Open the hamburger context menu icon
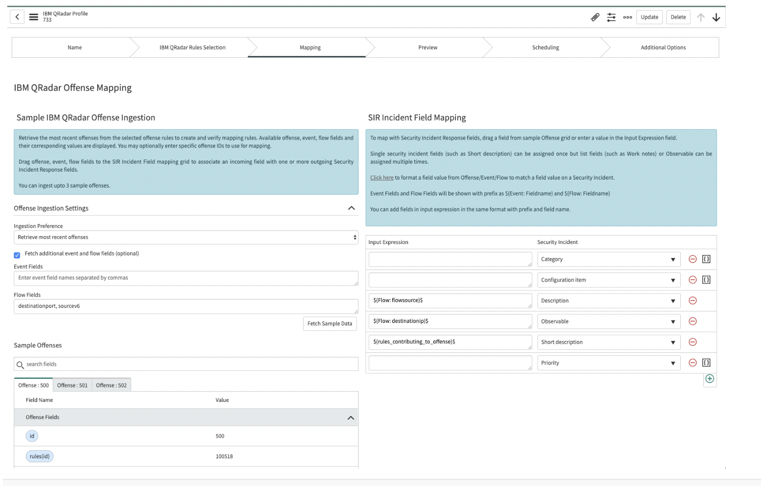This screenshot has width=761, height=486. [33, 17]
